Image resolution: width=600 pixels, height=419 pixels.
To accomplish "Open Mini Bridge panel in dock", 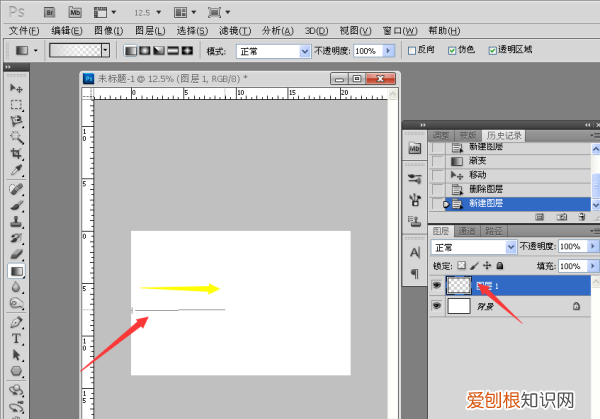I will pos(415,148).
